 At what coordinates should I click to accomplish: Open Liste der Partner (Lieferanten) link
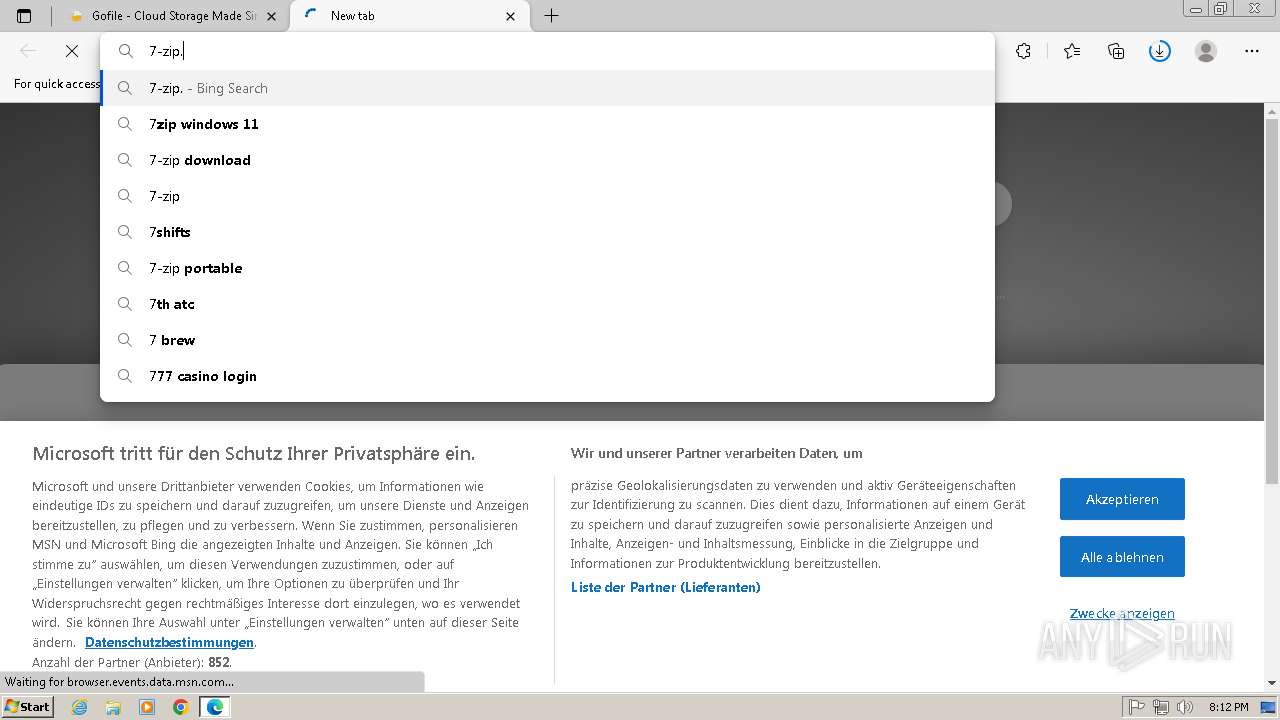point(666,587)
